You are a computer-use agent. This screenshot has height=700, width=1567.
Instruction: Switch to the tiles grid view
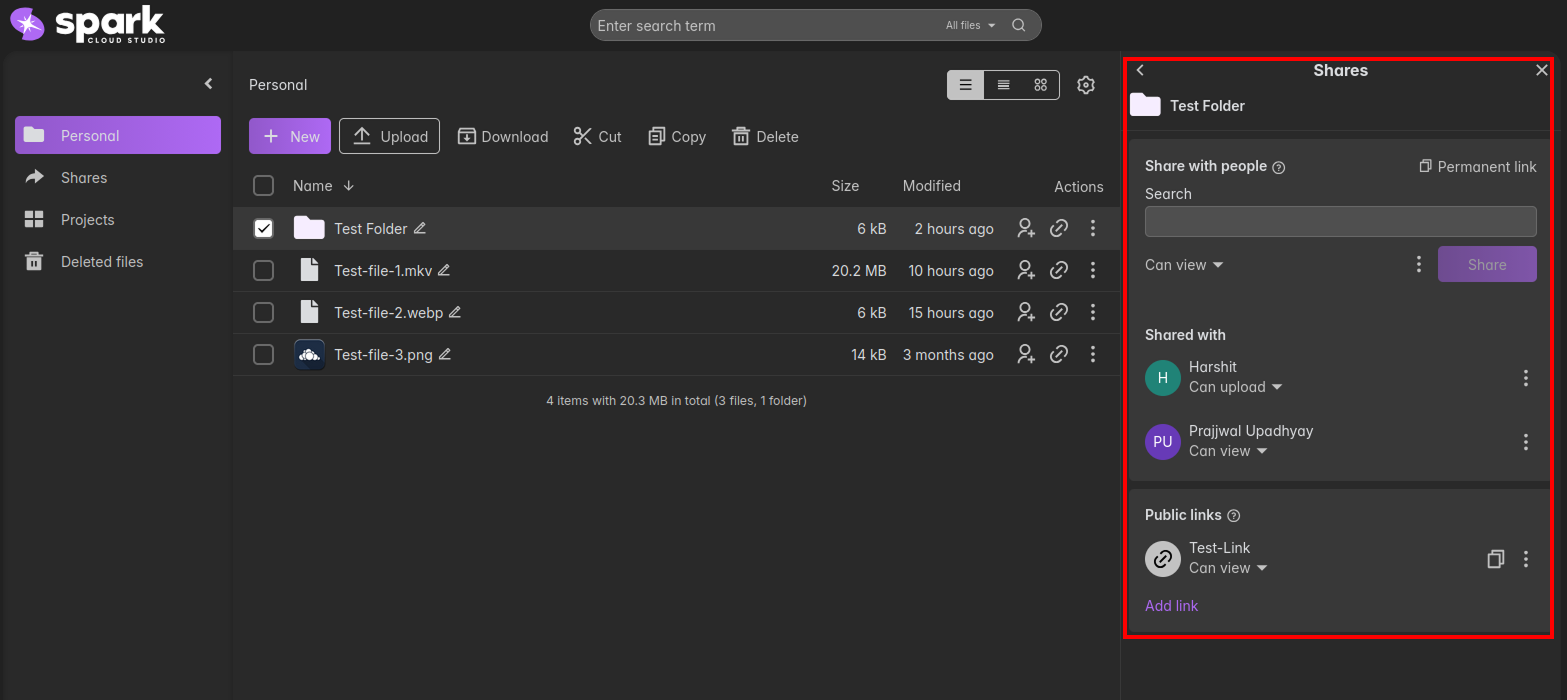point(1040,85)
